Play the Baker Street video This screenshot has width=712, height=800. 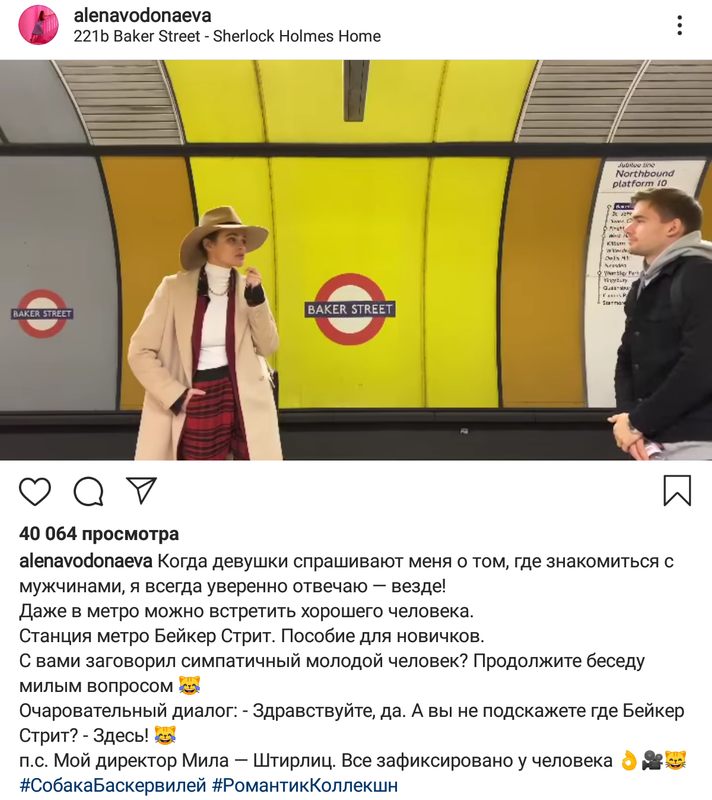[356, 260]
